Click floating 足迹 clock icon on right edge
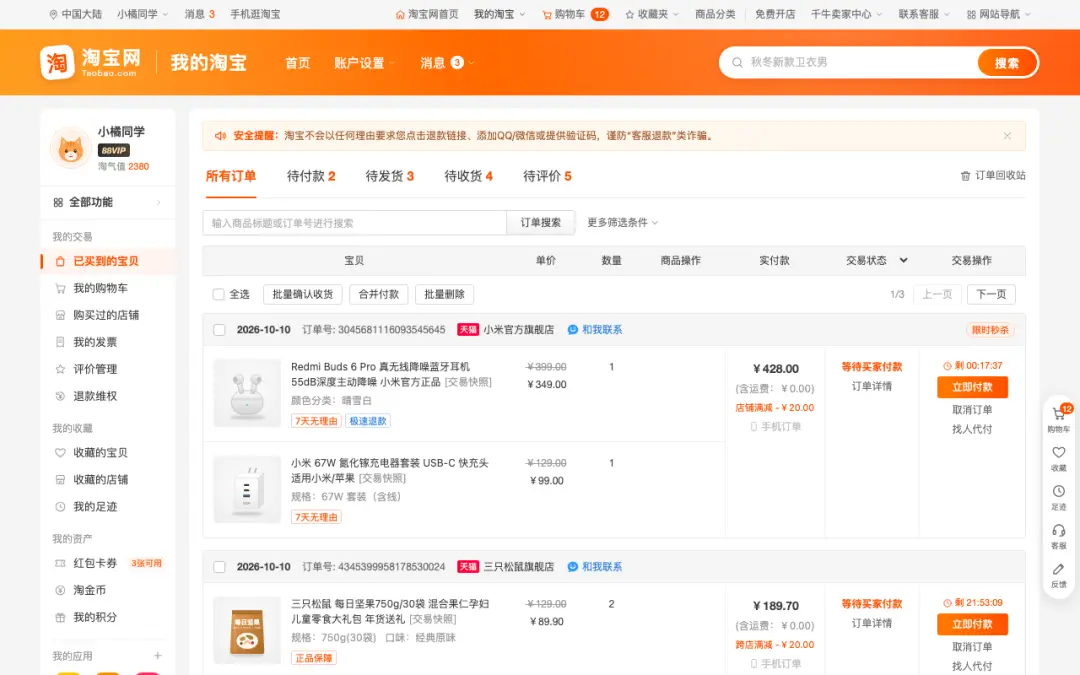The image size is (1080, 675). 1059,491
